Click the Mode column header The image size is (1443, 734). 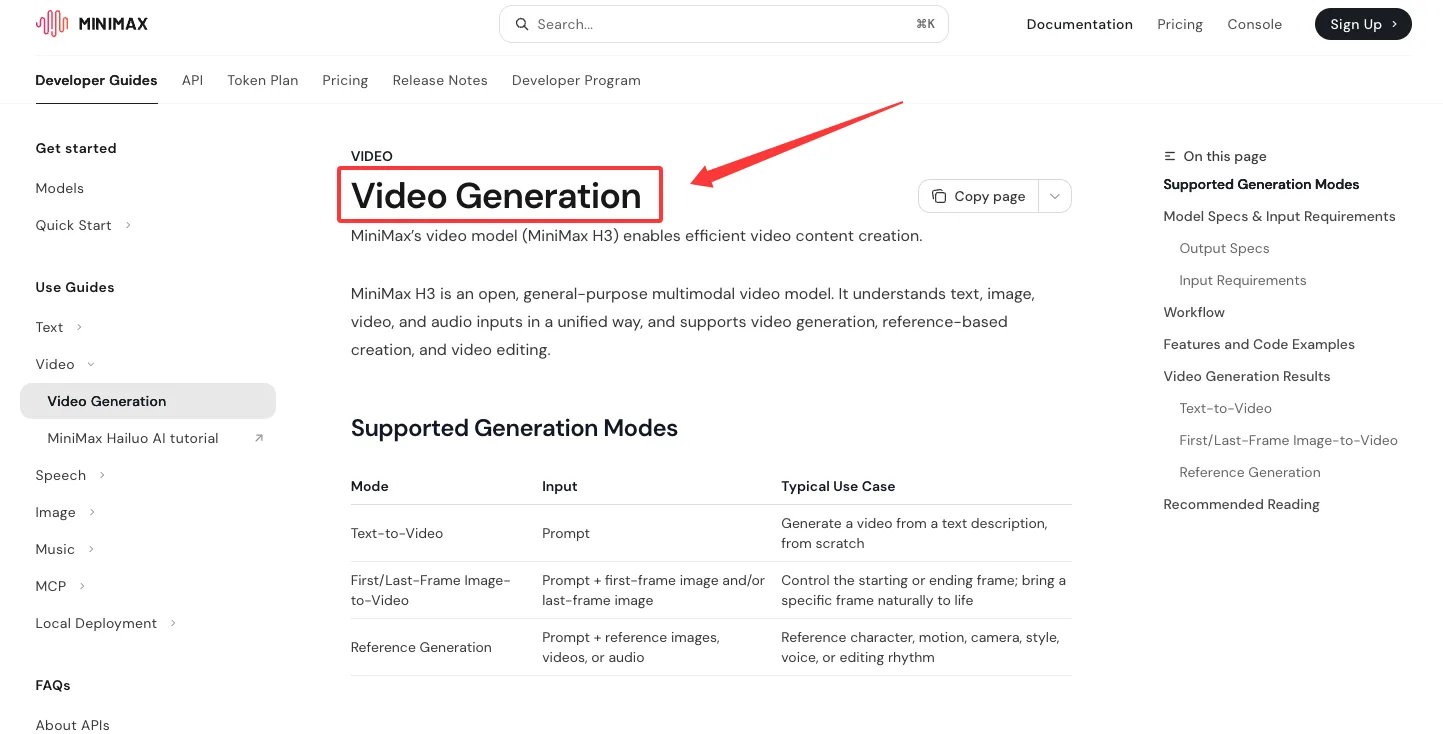tap(370, 486)
